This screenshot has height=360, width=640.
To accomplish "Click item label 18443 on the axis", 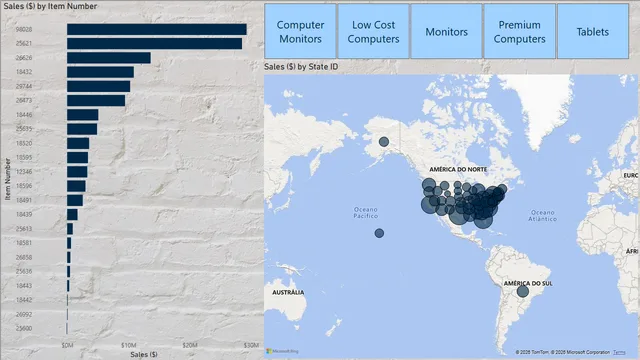I will tap(24, 286).
